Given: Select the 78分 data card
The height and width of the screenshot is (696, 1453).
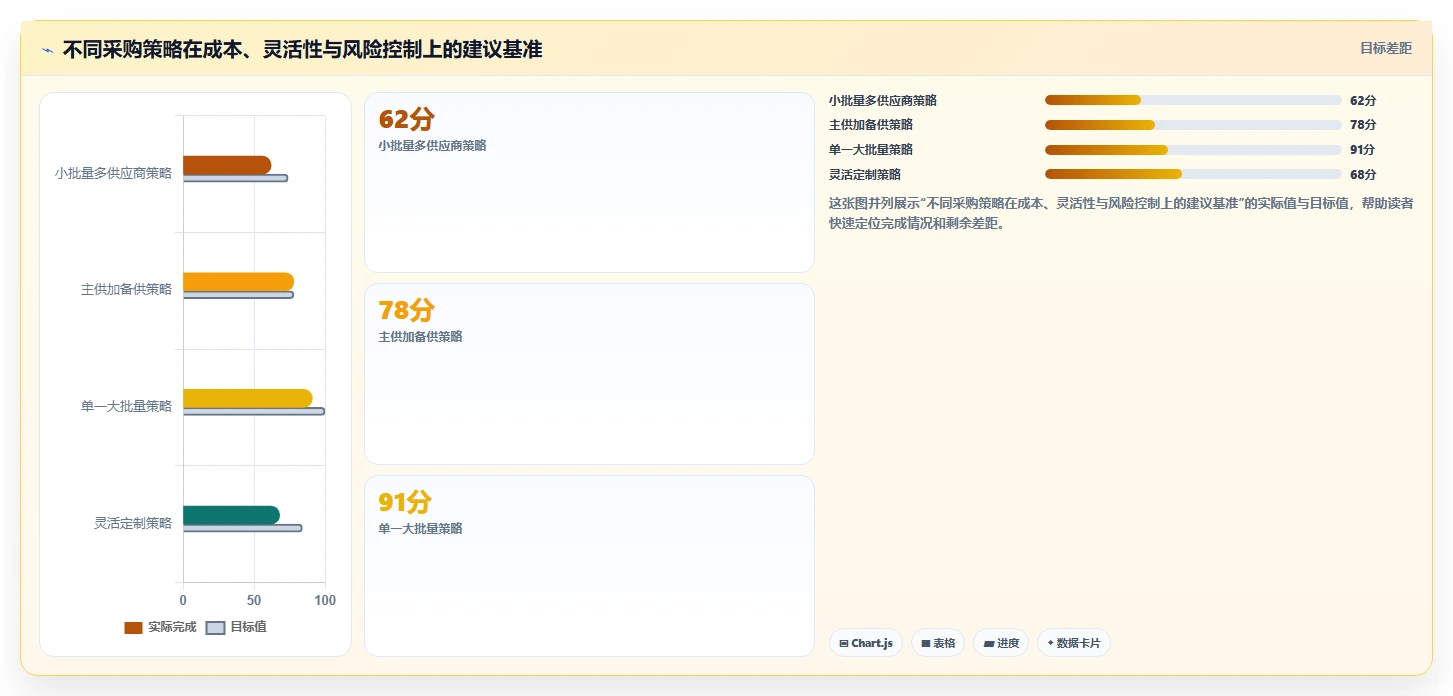Looking at the screenshot, I should [589, 374].
